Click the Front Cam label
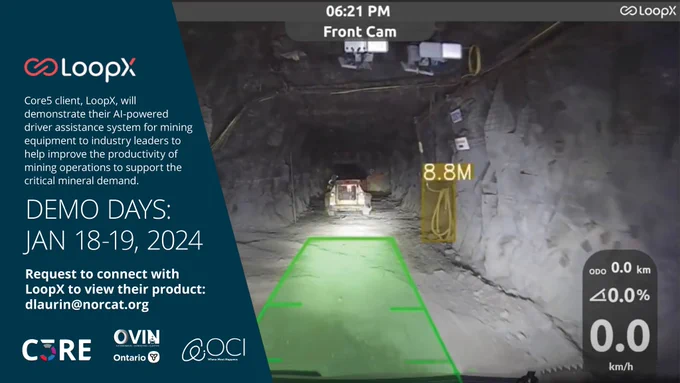The height and width of the screenshot is (383, 680). (x=360, y=32)
